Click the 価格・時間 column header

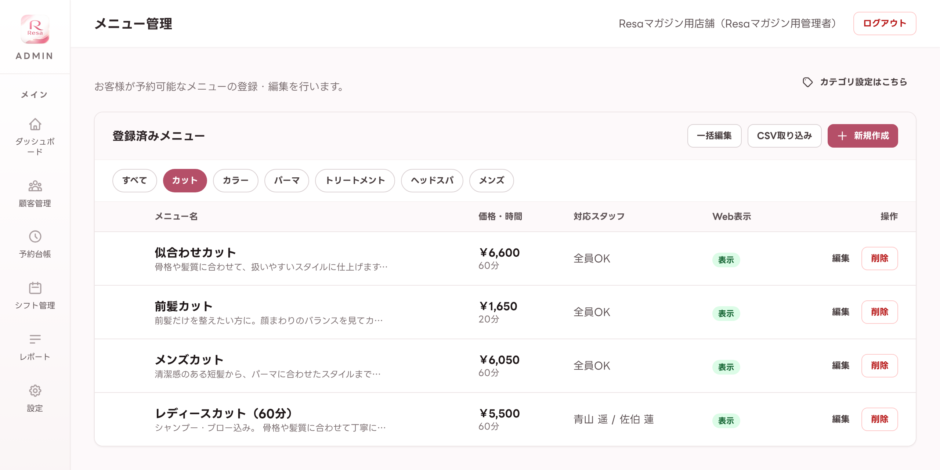[x=500, y=216]
